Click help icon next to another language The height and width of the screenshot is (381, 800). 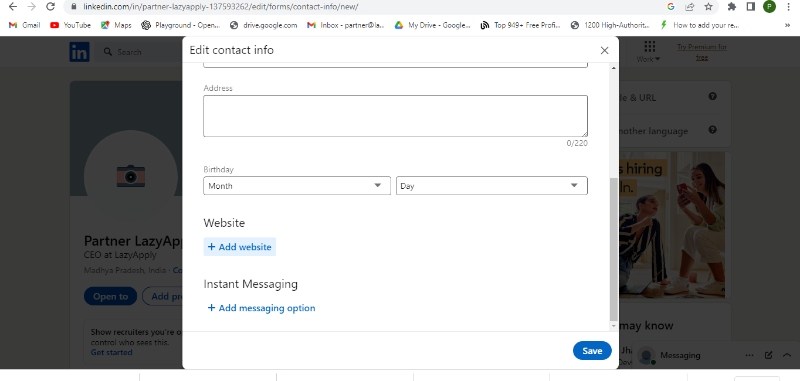click(x=713, y=130)
